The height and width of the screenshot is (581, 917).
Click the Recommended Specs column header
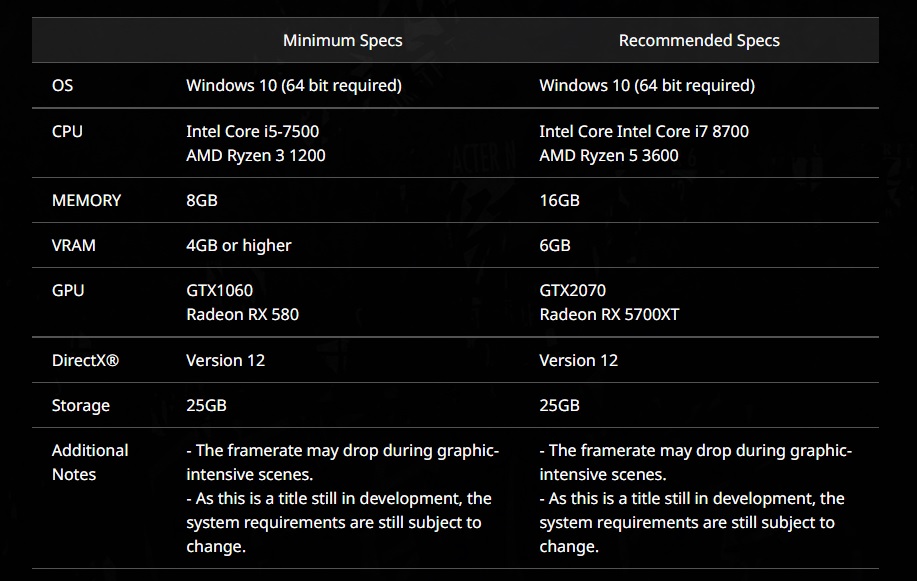[699, 41]
